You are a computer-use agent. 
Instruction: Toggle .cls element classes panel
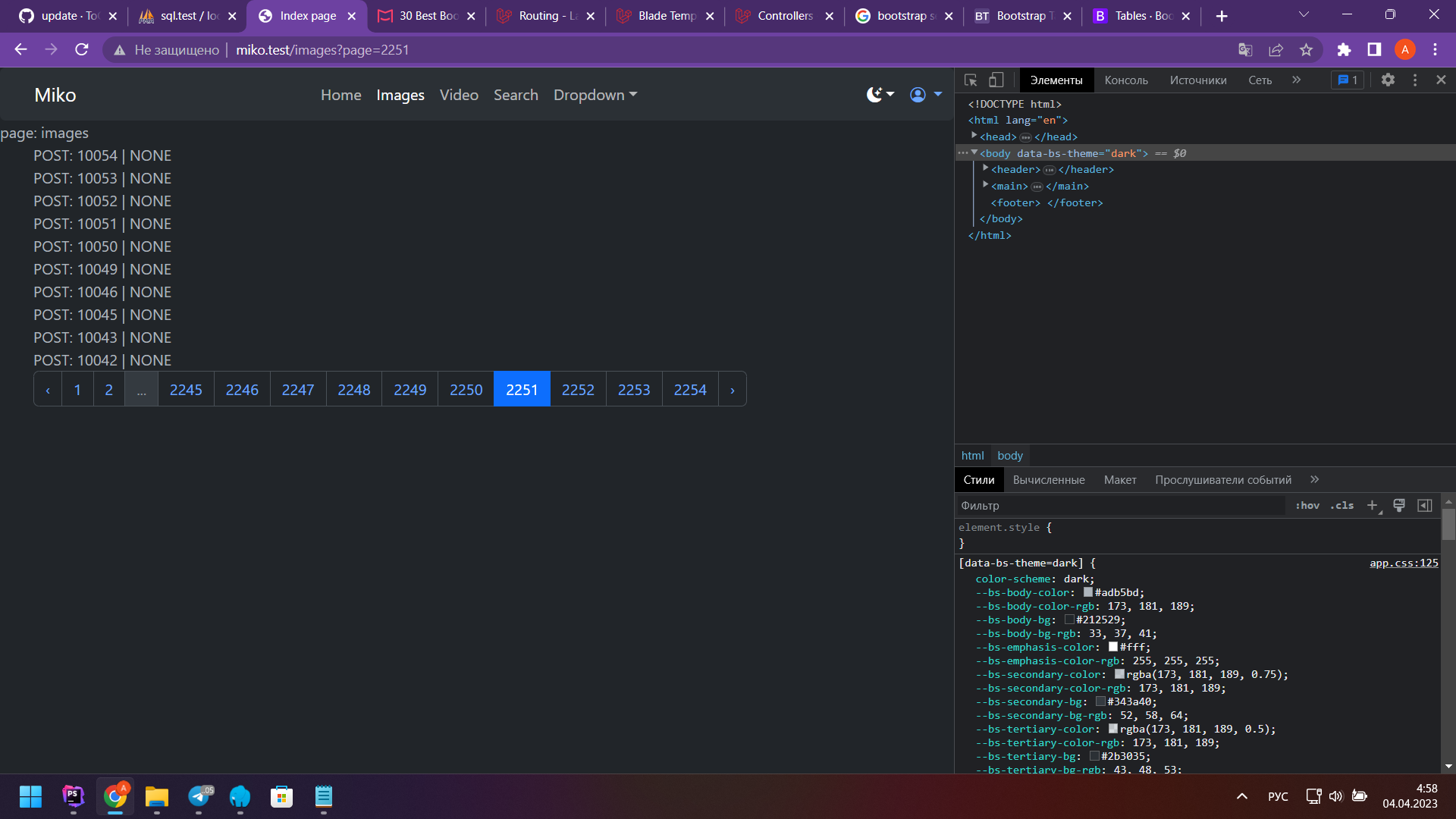tap(1341, 505)
